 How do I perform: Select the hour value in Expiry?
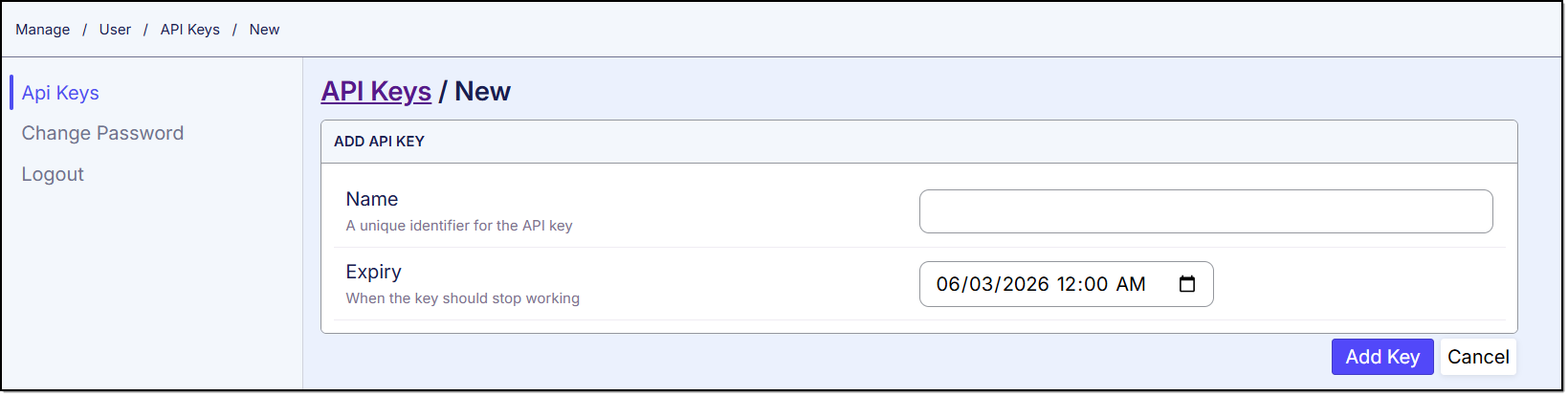click(1068, 284)
